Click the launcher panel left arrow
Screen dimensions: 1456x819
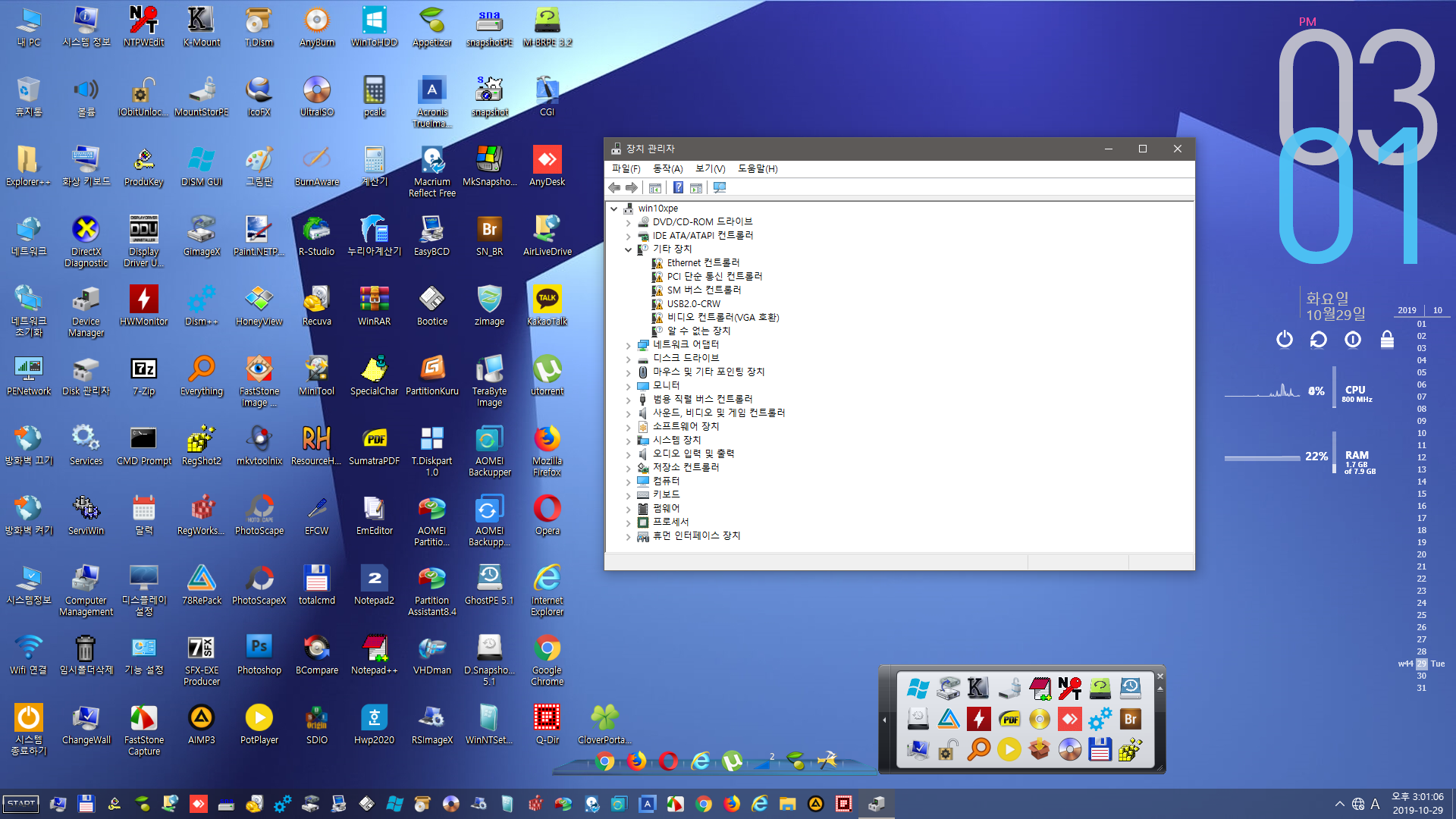click(x=884, y=720)
